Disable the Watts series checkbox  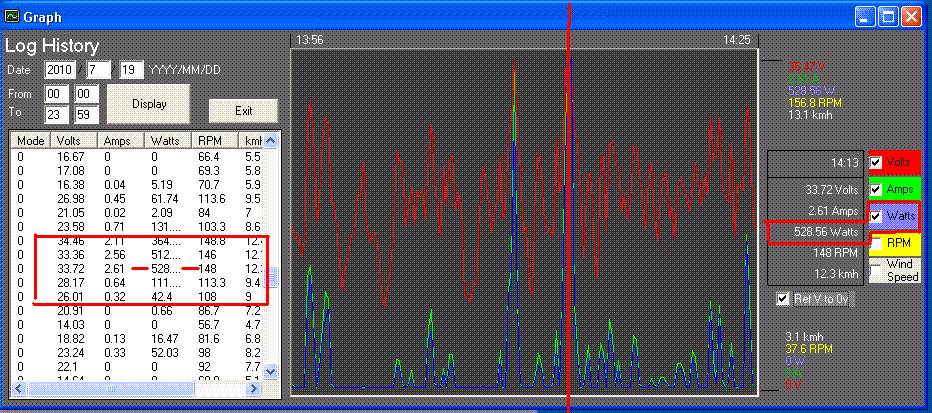877,215
